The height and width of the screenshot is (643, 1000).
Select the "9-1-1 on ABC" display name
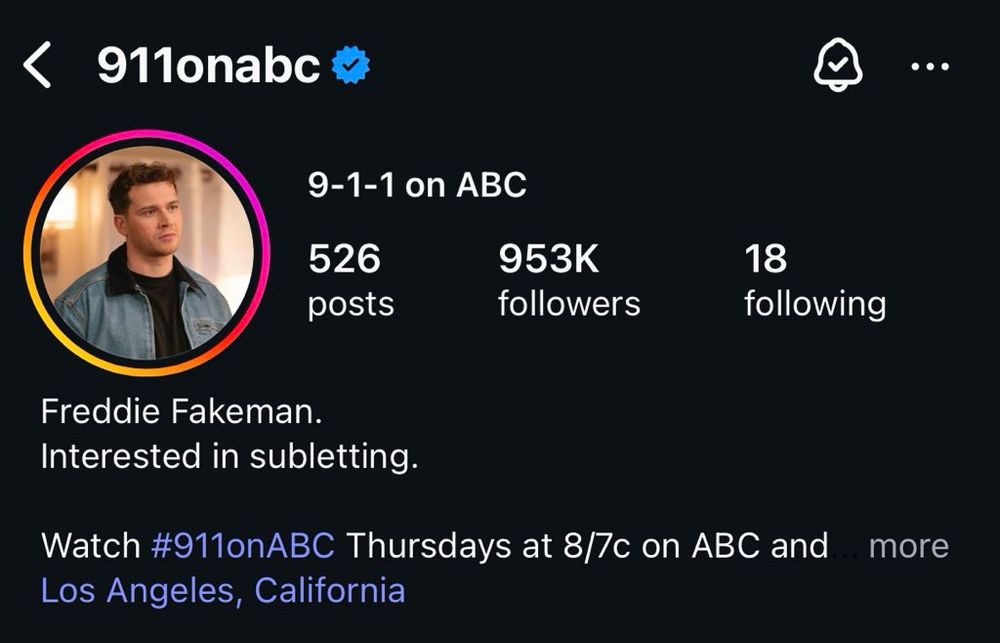(417, 185)
